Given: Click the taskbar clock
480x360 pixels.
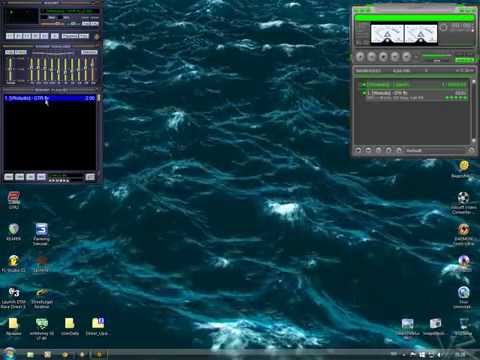Looking at the screenshot, I should [x=460, y=354].
